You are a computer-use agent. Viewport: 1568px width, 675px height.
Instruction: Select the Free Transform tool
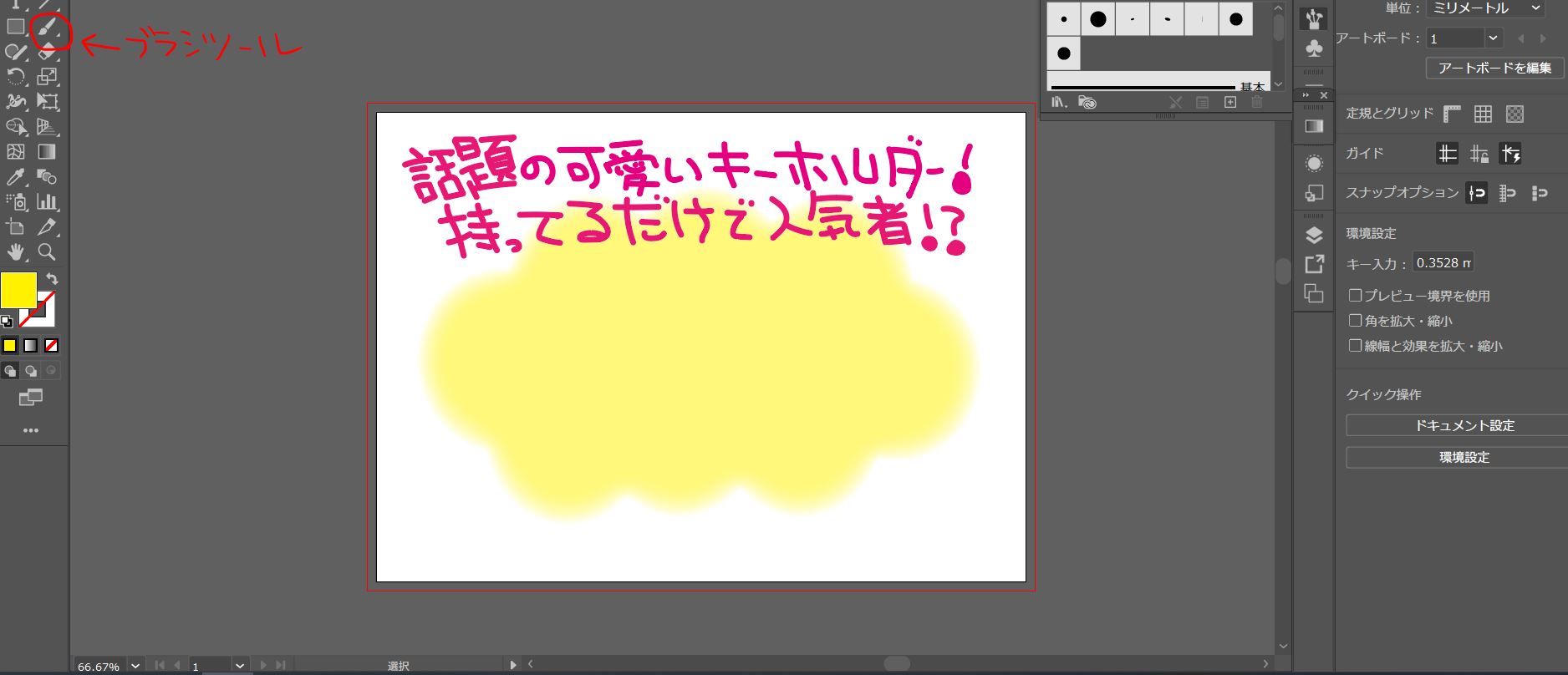tap(47, 102)
